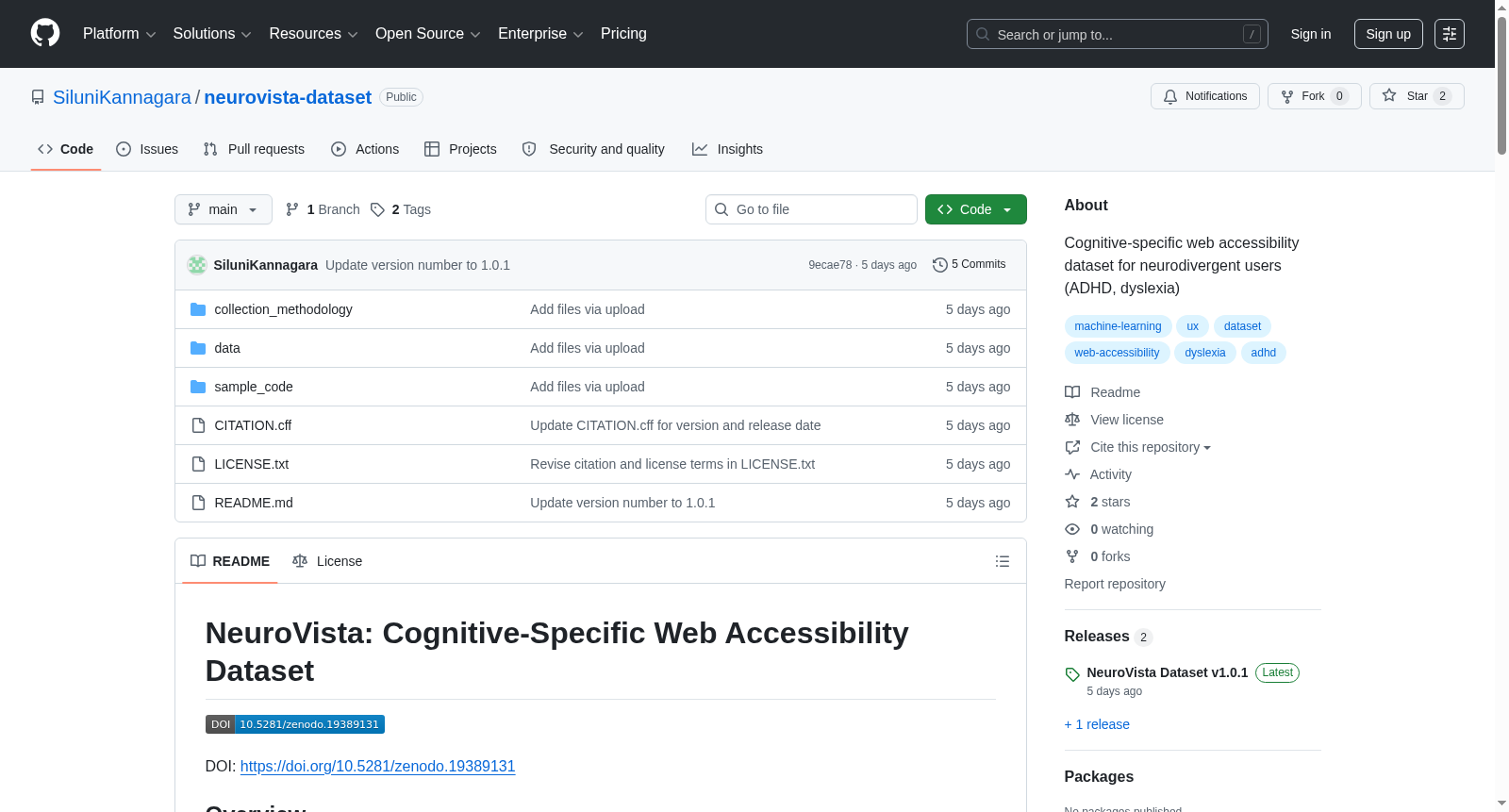Click the Sign up button
The height and width of the screenshot is (812, 1509).
pyautogui.click(x=1388, y=34)
